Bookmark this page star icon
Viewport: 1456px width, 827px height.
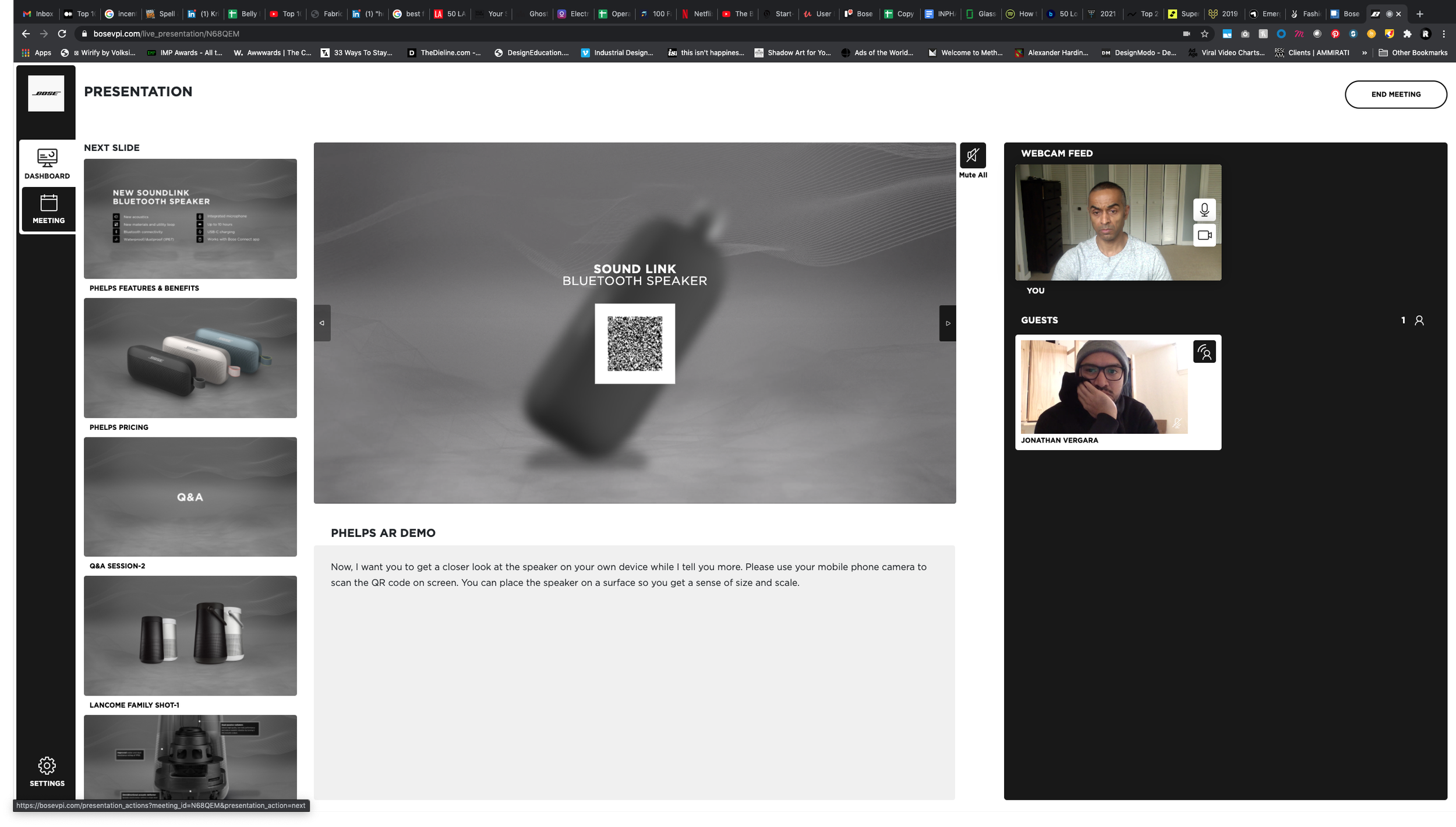[x=1204, y=34]
